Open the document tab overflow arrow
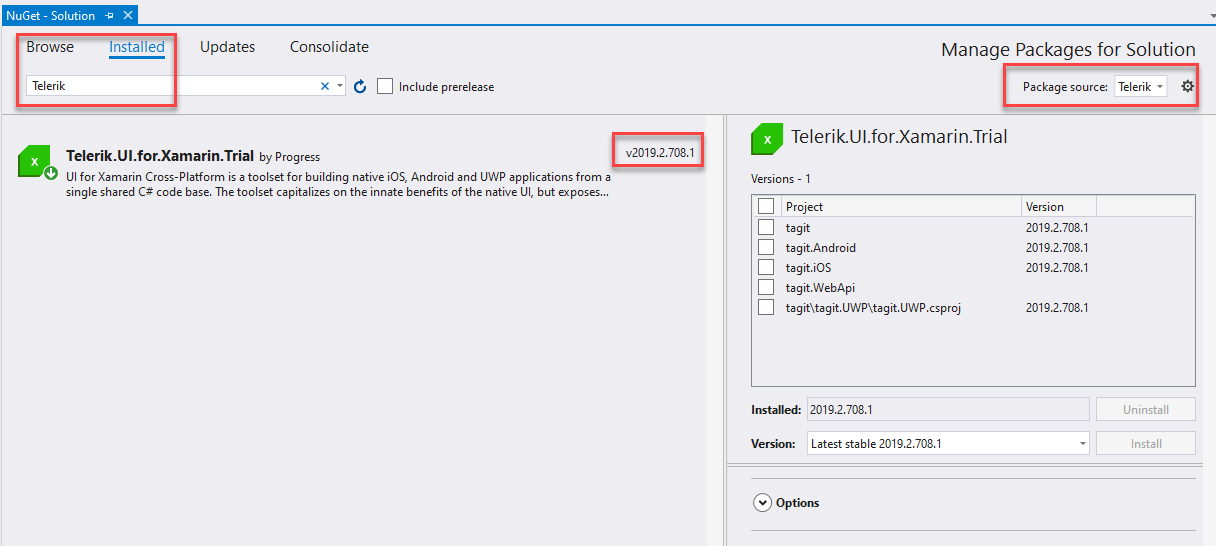The width and height of the screenshot is (1216, 546). point(1205,16)
